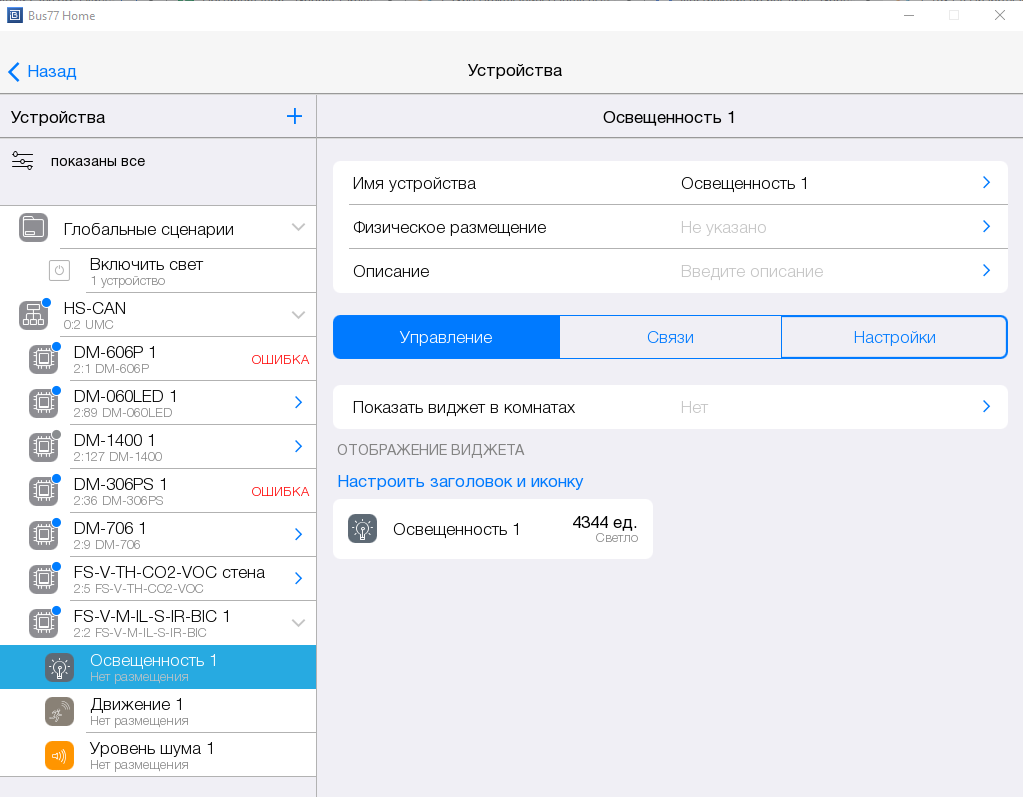Open Показать виджет в комнатах option
The height and width of the screenshot is (797, 1023).
point(670,407)
